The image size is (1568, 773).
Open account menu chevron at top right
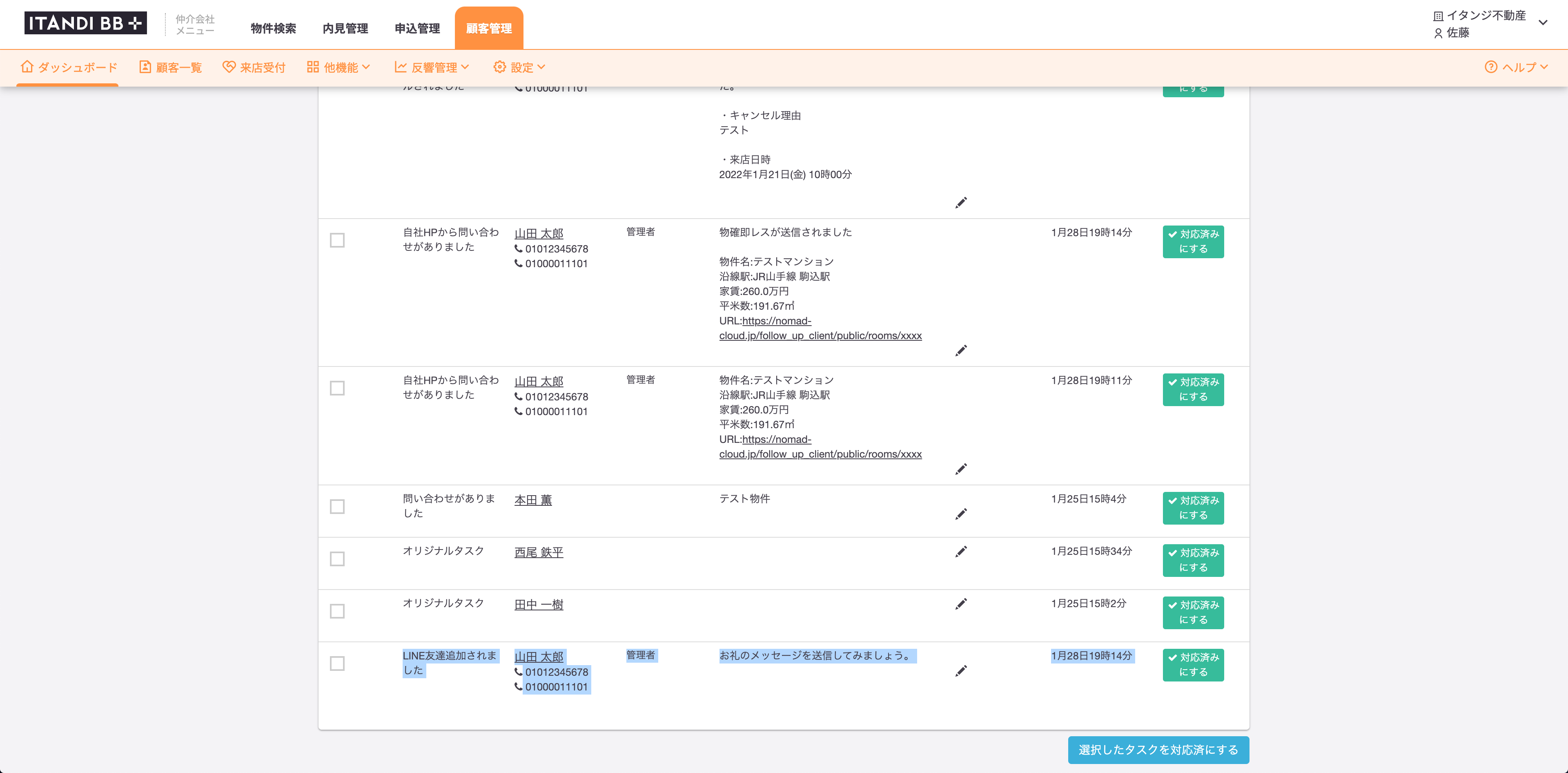pyautogui.click(x=1543, y=23)
